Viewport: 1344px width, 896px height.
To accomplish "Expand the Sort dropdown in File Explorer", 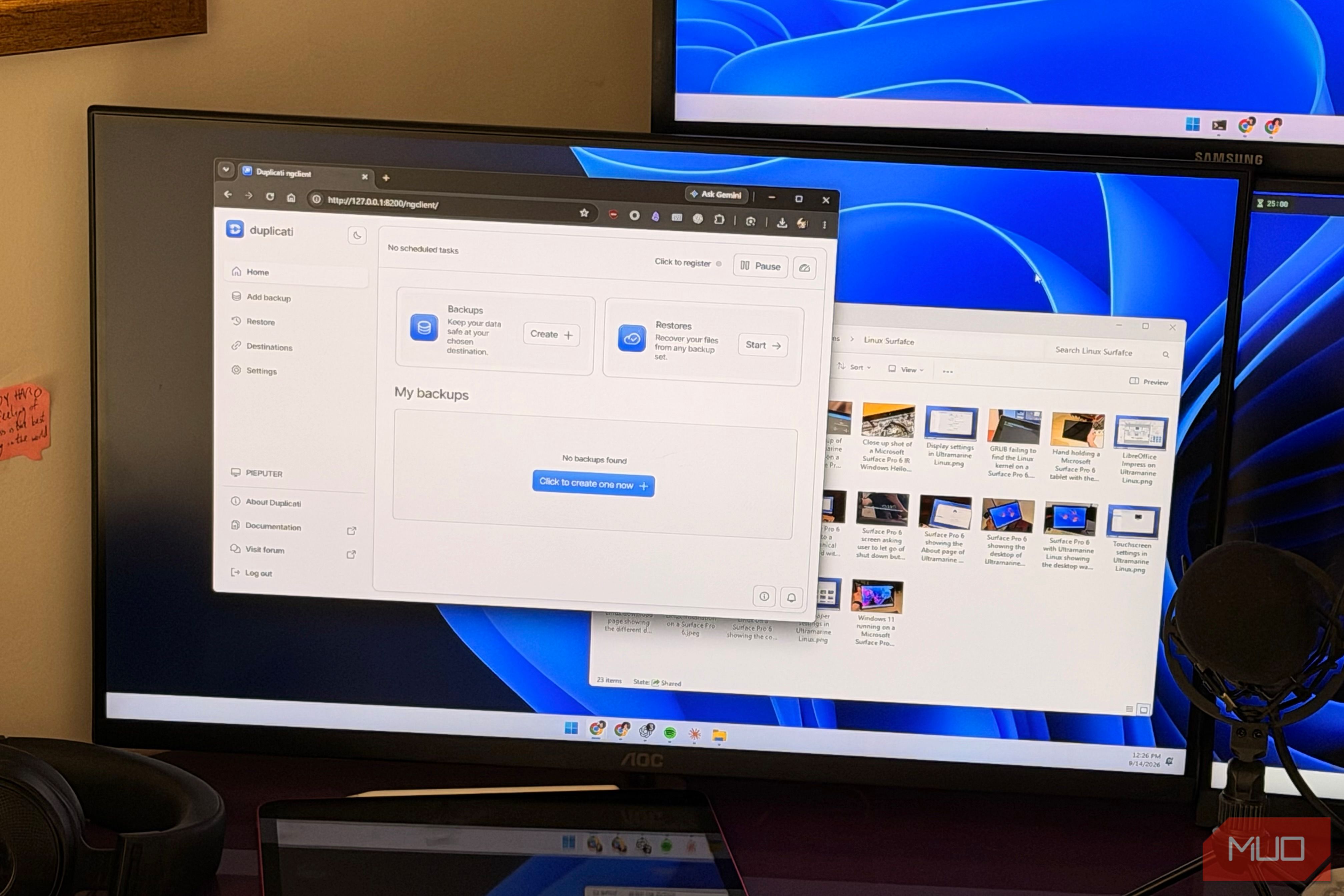I will [x=855, y=367].
